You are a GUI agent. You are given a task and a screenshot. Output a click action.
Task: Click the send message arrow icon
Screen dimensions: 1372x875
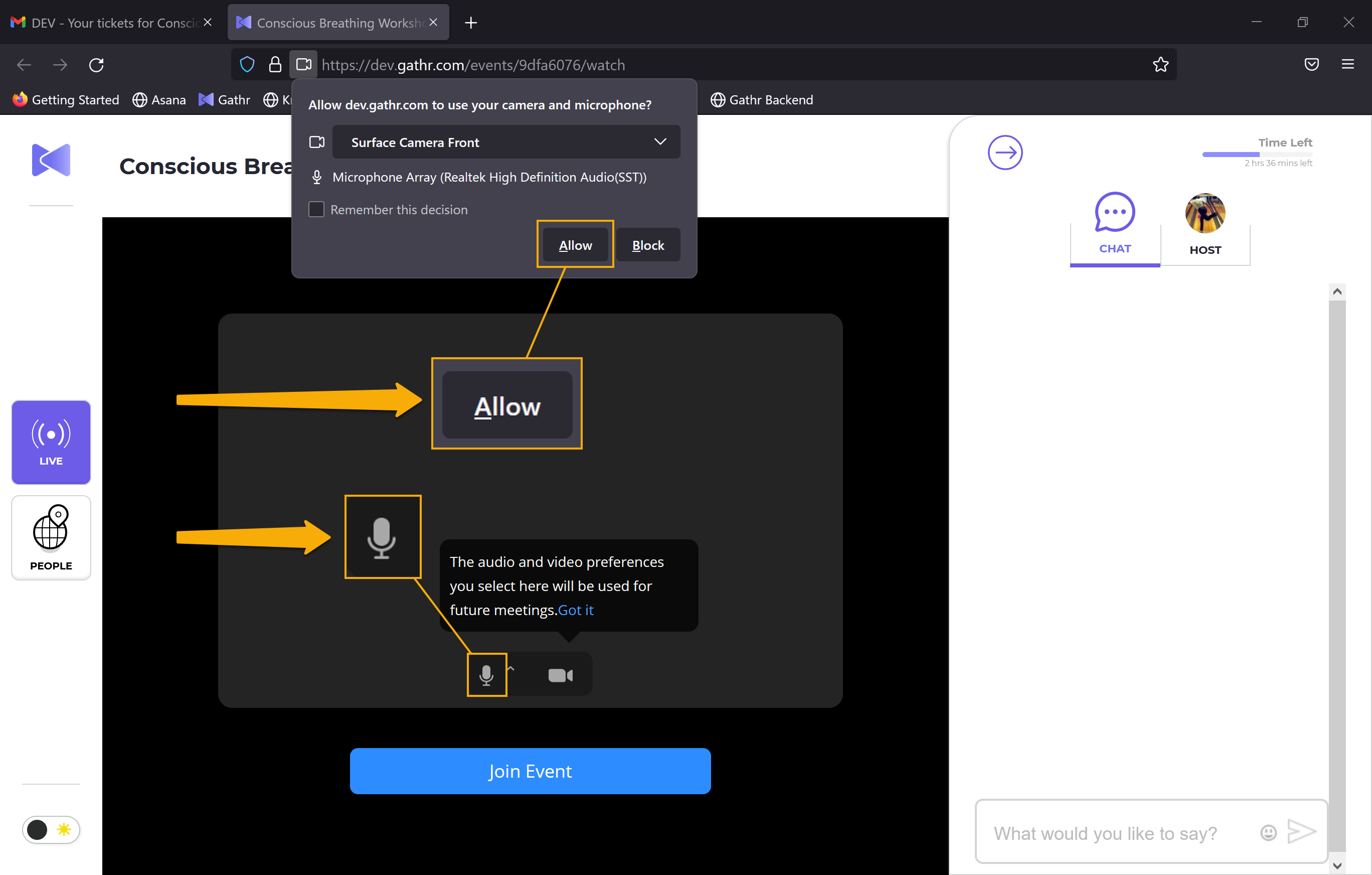click(x=1301, y=832)
